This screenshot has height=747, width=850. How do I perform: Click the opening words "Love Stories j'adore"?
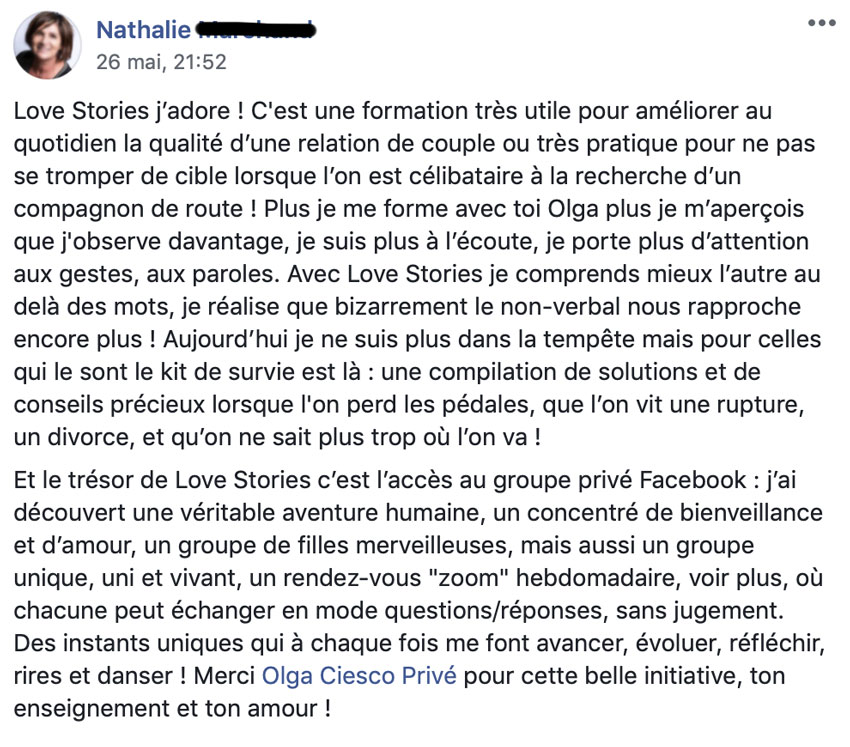click(122, 111)
